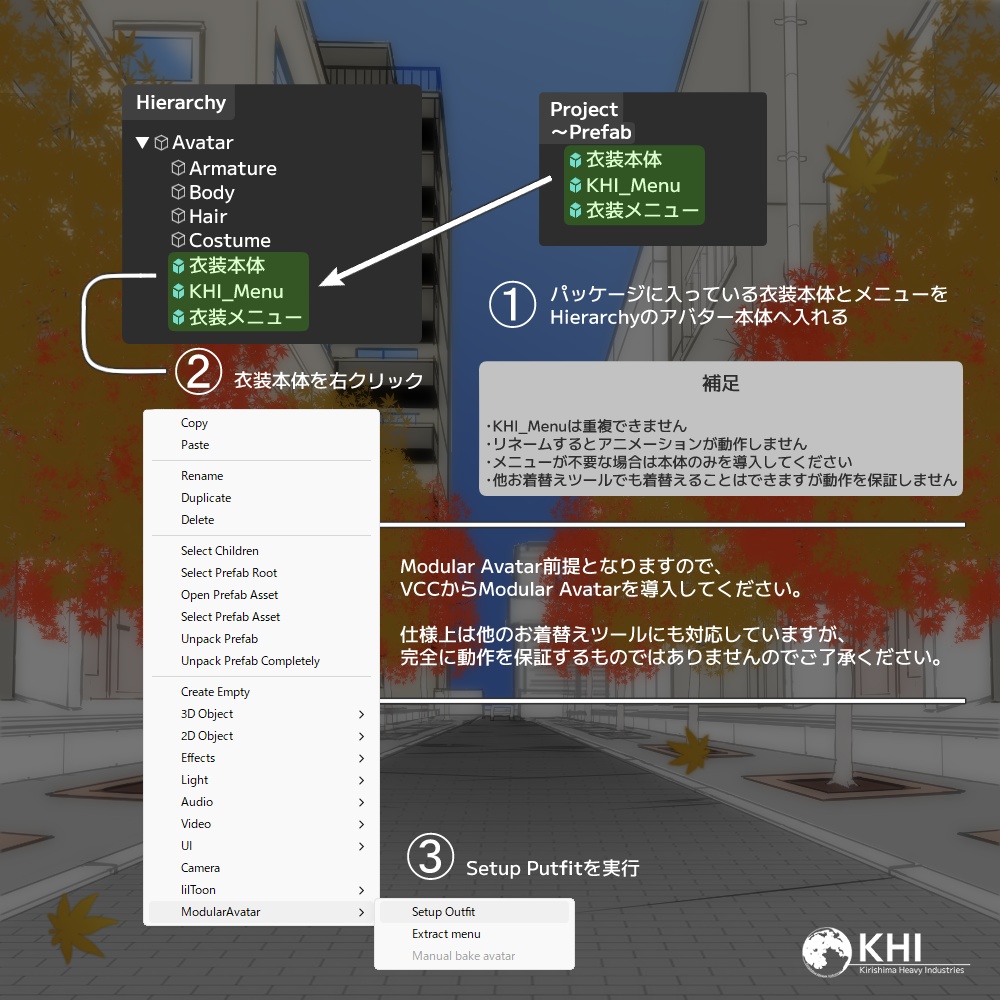This screenshot has width=1000, height=1000.
Task: Click the arrow beside Light
Action: tap(362, 781)
